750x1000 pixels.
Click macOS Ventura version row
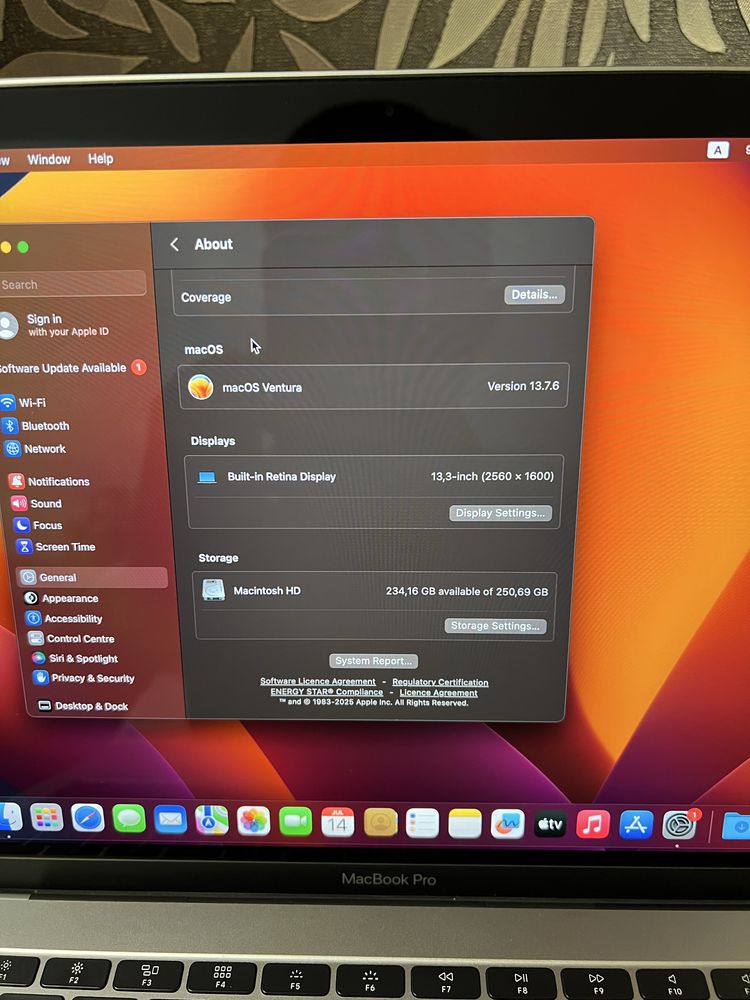[374, 386]
